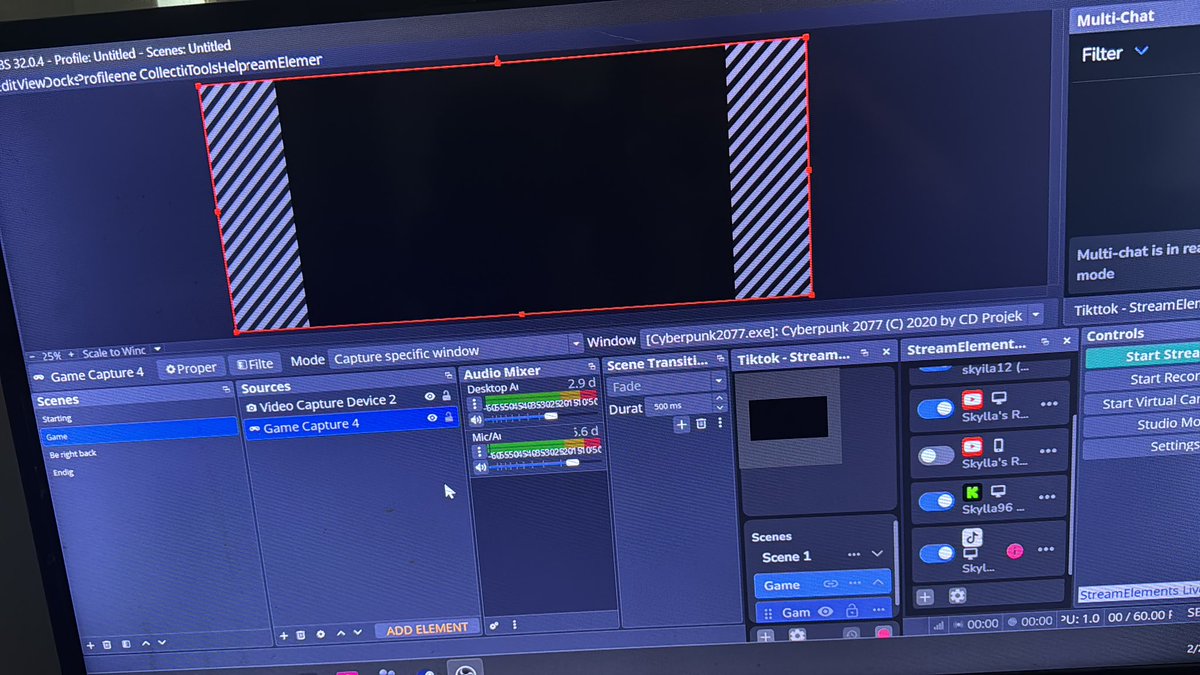This screenshot has width=1200, height=675.
Task: Mute Mic/Aux speaker icon
Action: click(x=480, y=467)
